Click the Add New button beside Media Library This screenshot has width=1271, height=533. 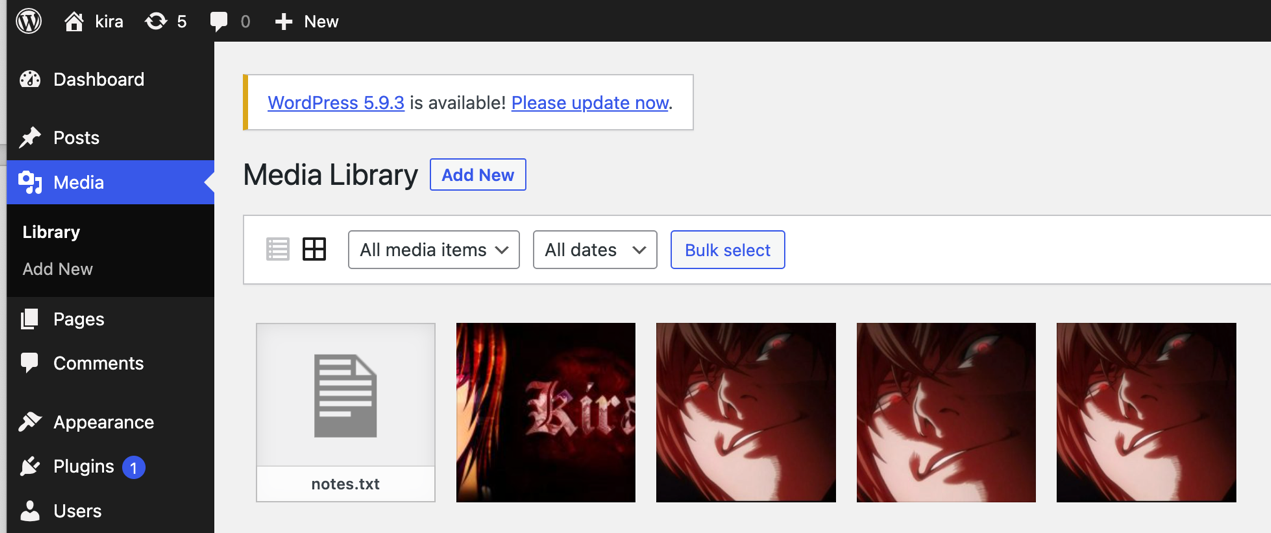click(x=477, y=175)
